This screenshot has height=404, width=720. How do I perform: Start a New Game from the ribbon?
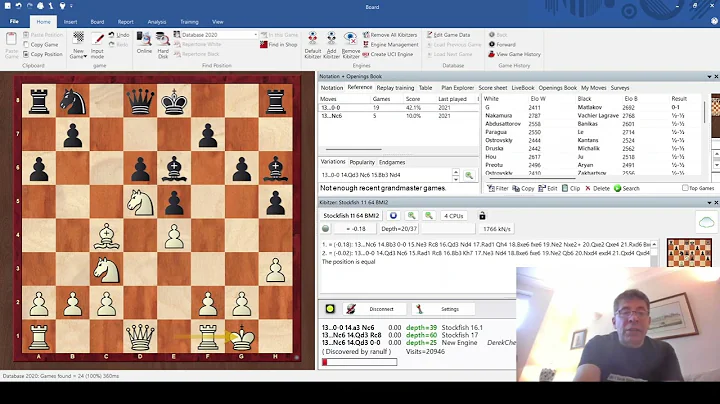79,45
